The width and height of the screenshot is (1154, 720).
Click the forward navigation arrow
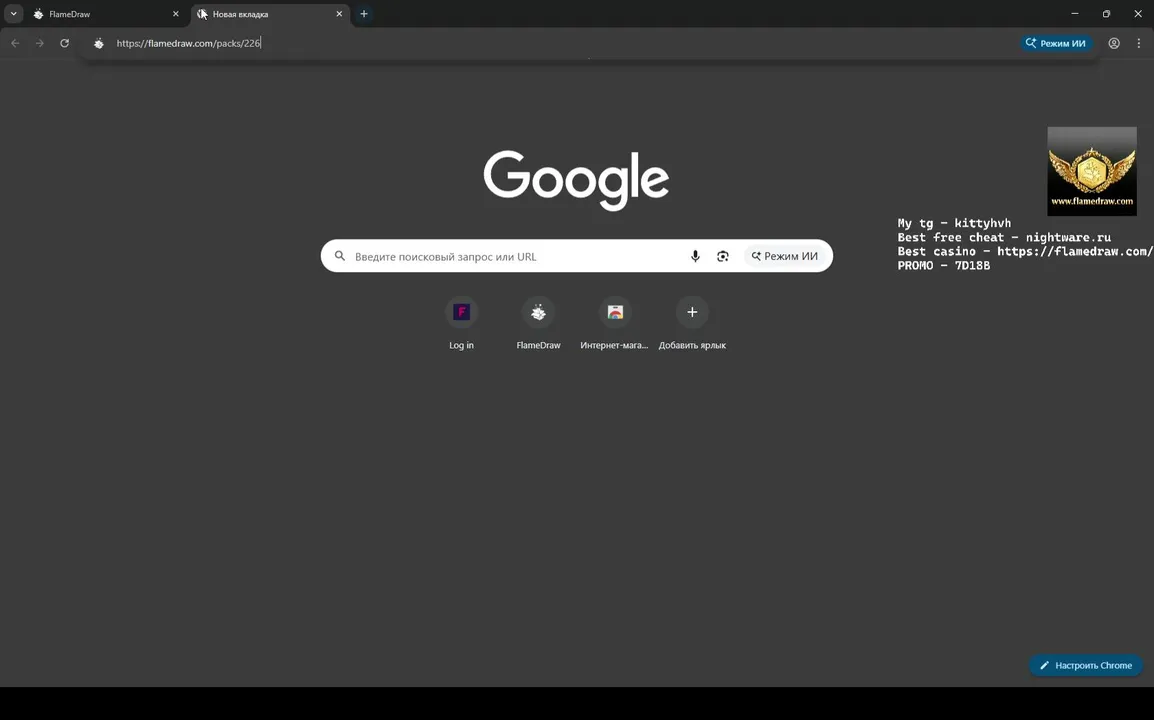coord(40,43)
